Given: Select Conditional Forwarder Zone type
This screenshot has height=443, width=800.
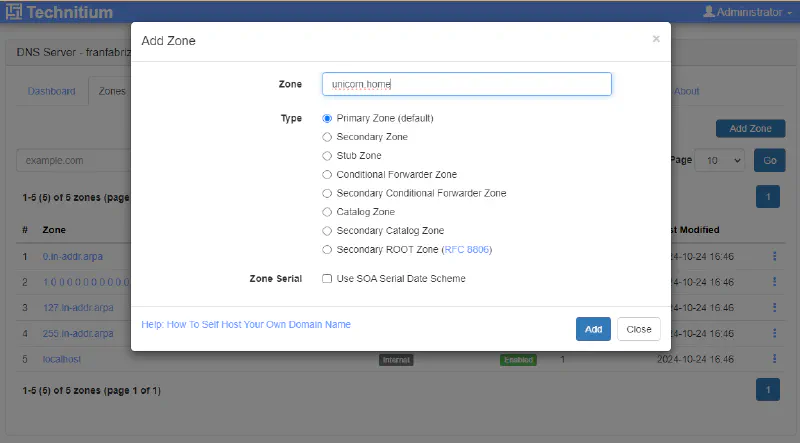Looking at the screenshot, I should click(327, 175).
